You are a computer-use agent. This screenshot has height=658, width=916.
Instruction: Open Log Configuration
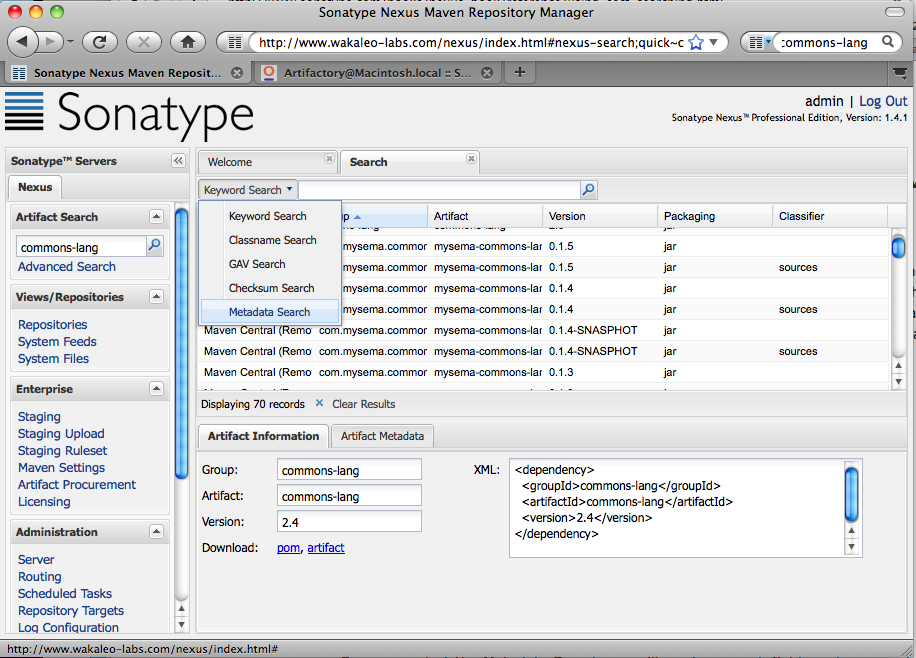[68, 627]
